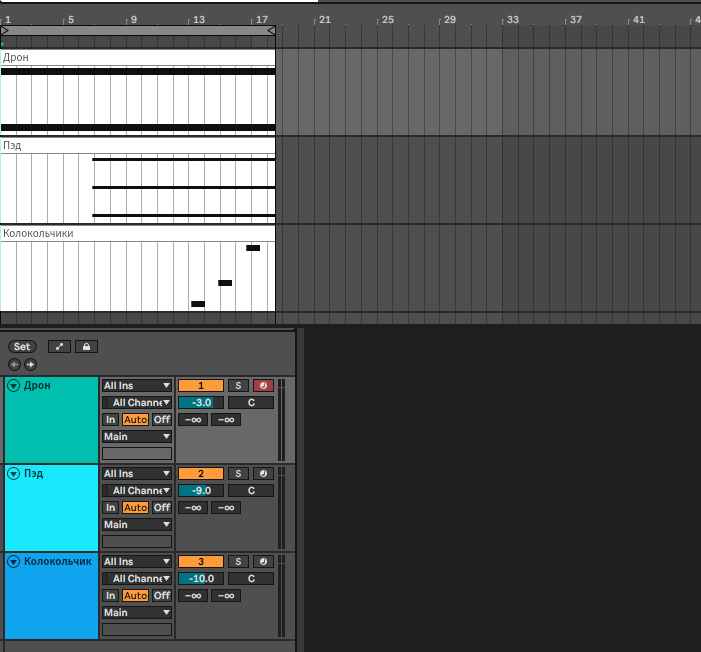This screenshot has width=701, height=652.
Task: Open the All Ins input dropdown on Дрон
Action: (x=137, y=385)
